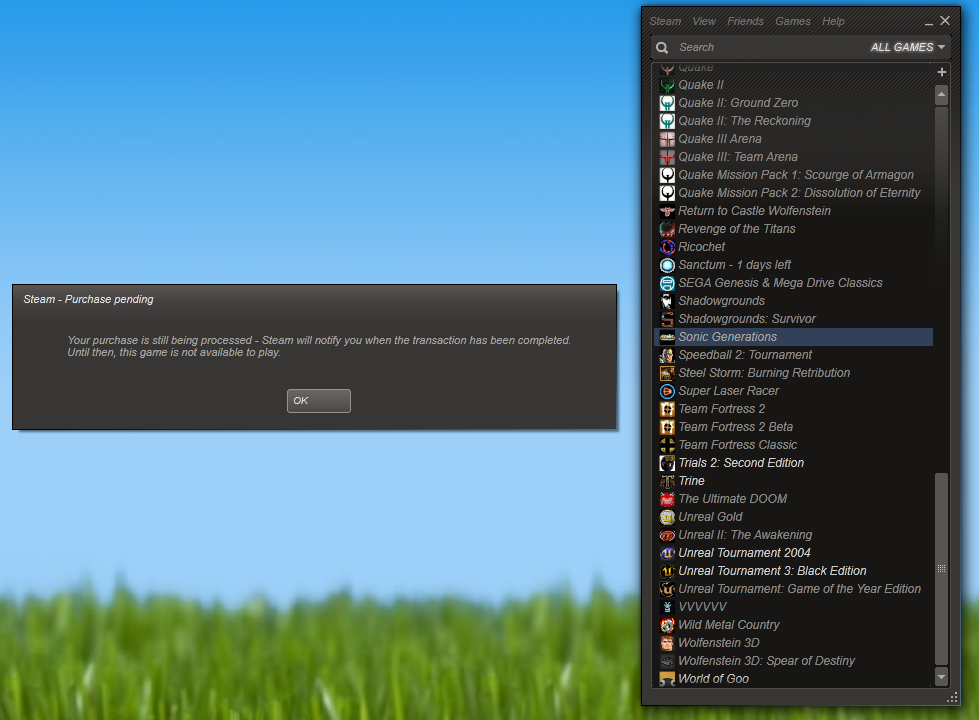
Task: Click the scrollbar down arrow
Action: coord(942,676)
